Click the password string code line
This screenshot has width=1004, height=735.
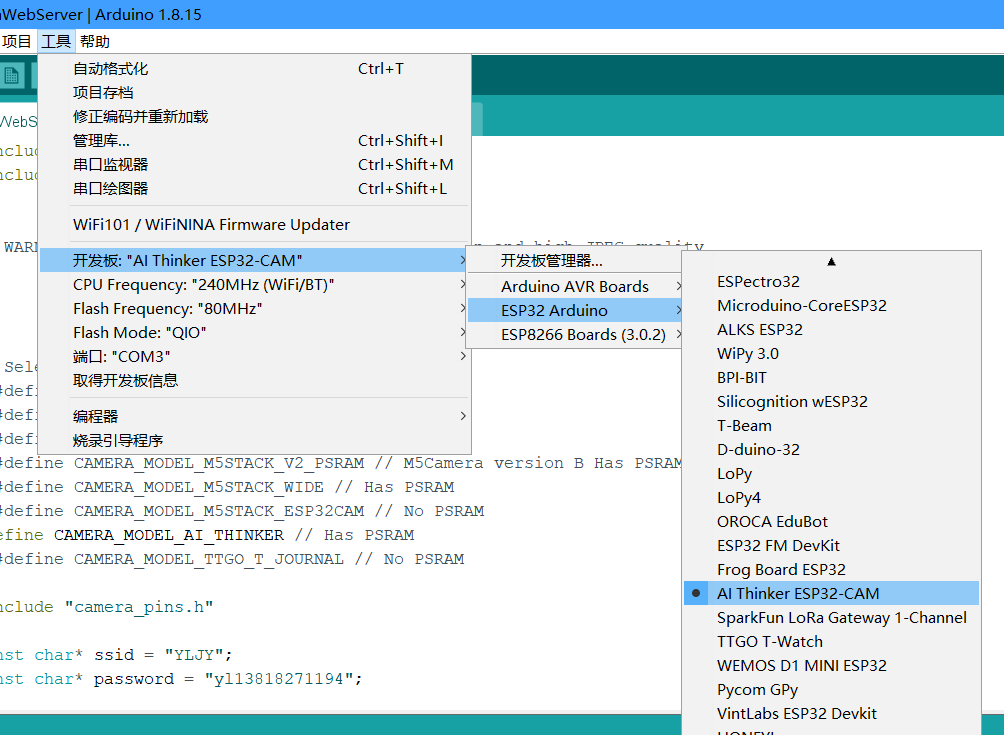coord(181,679)
